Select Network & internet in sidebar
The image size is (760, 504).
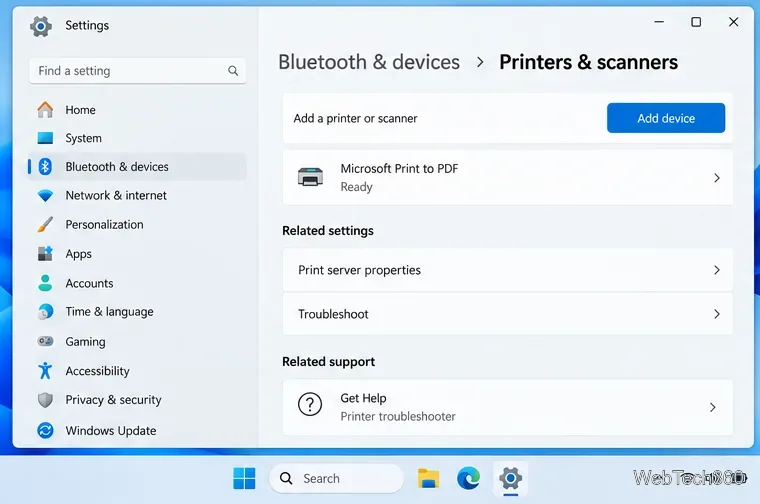[116, 195]
